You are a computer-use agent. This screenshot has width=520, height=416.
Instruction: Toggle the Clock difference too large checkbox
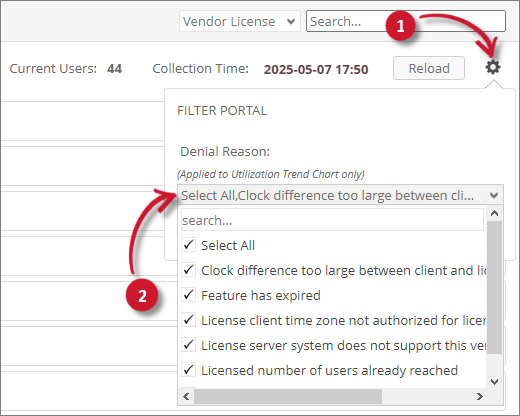188,270
